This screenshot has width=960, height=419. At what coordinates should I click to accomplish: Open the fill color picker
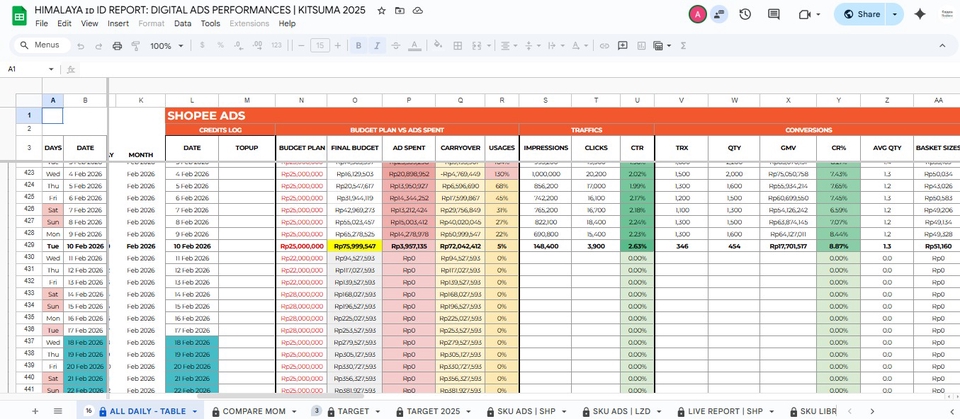(x=438, y=45)
